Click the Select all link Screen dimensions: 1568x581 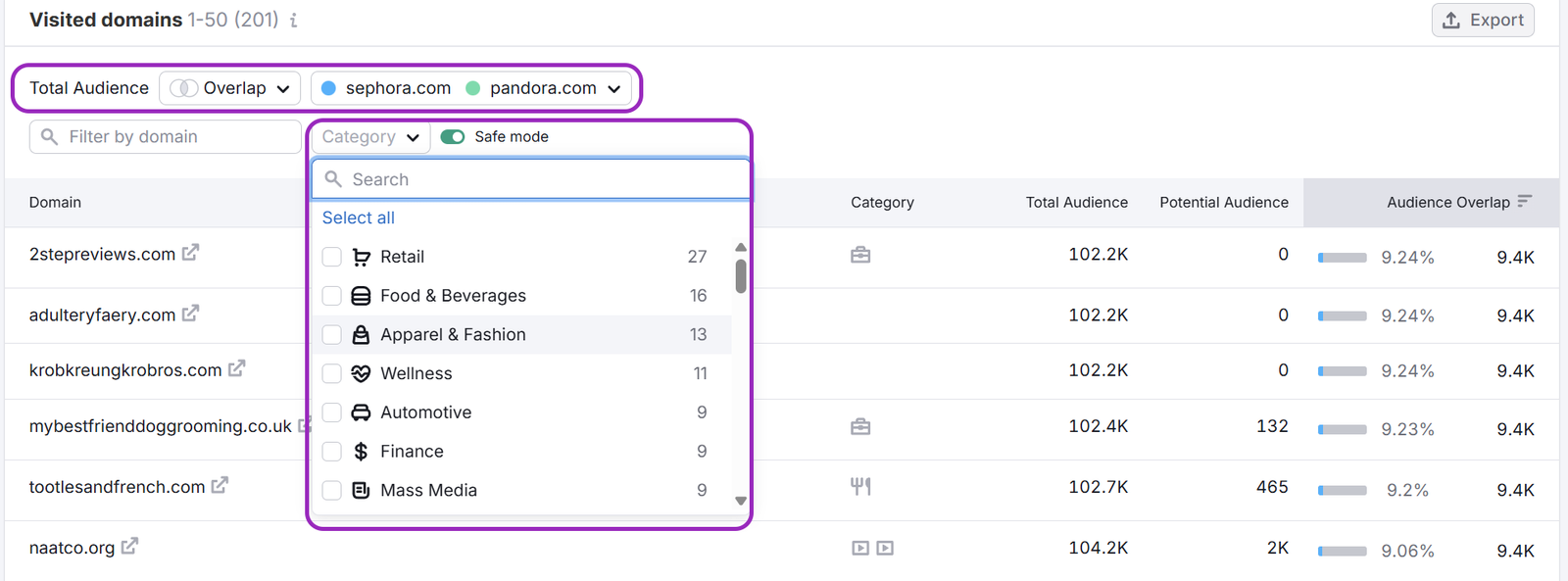tap(359, 218)
